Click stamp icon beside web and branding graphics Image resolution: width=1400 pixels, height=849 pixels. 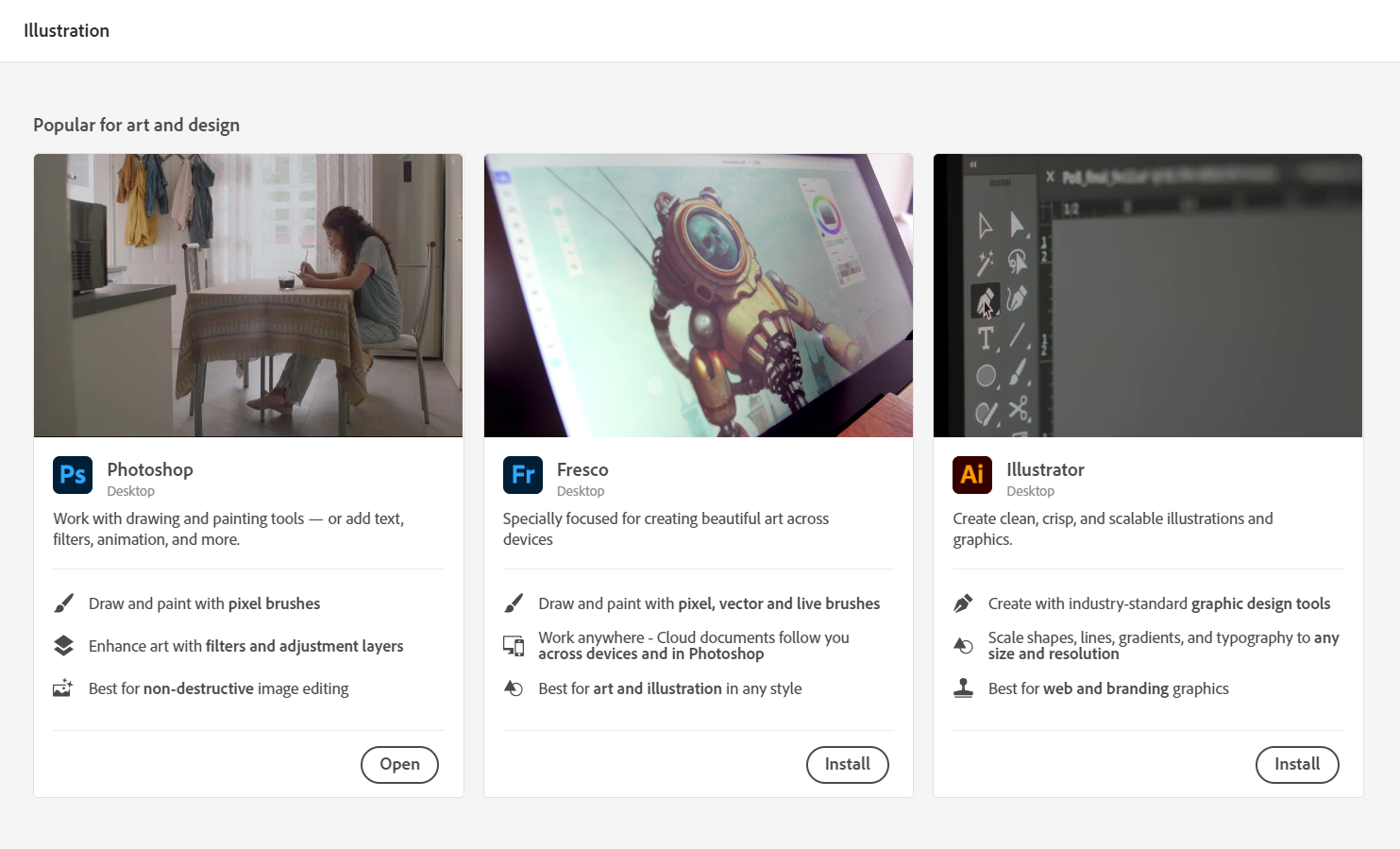[x=963, y=688]
